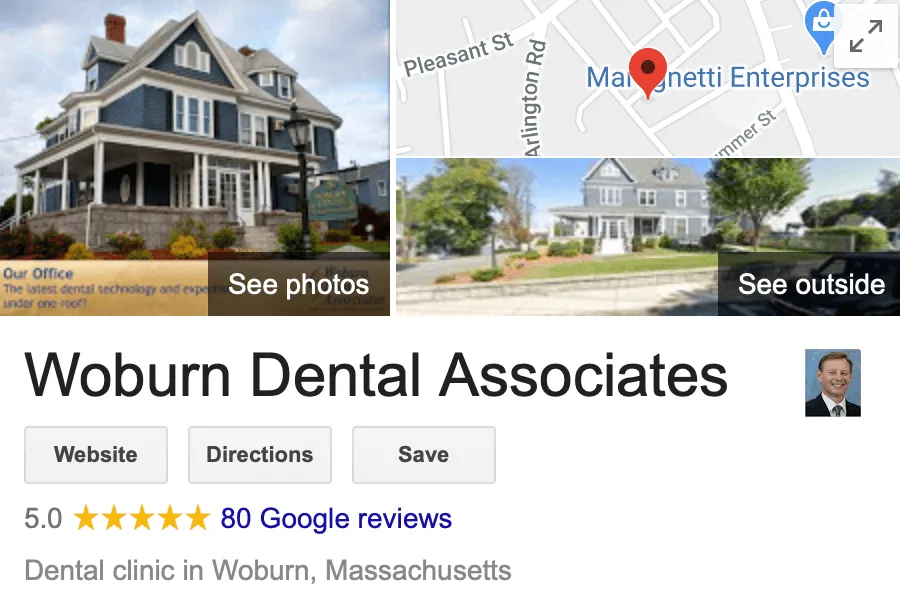The height and width of the screenshot is (612, 900).
Task: Open the Website button
Action: (96, 455)
